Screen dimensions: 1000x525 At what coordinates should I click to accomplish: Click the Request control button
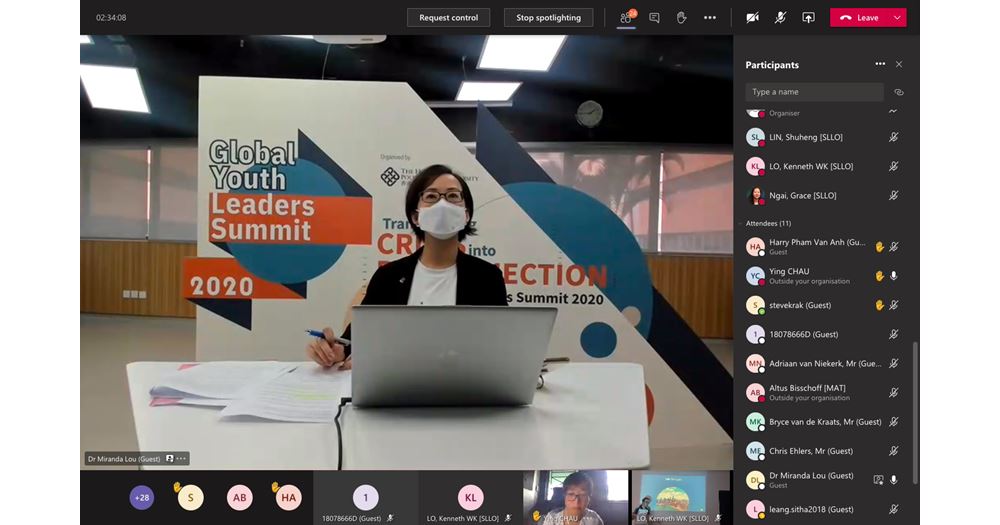pyautogui.click(x=448, y=18)
